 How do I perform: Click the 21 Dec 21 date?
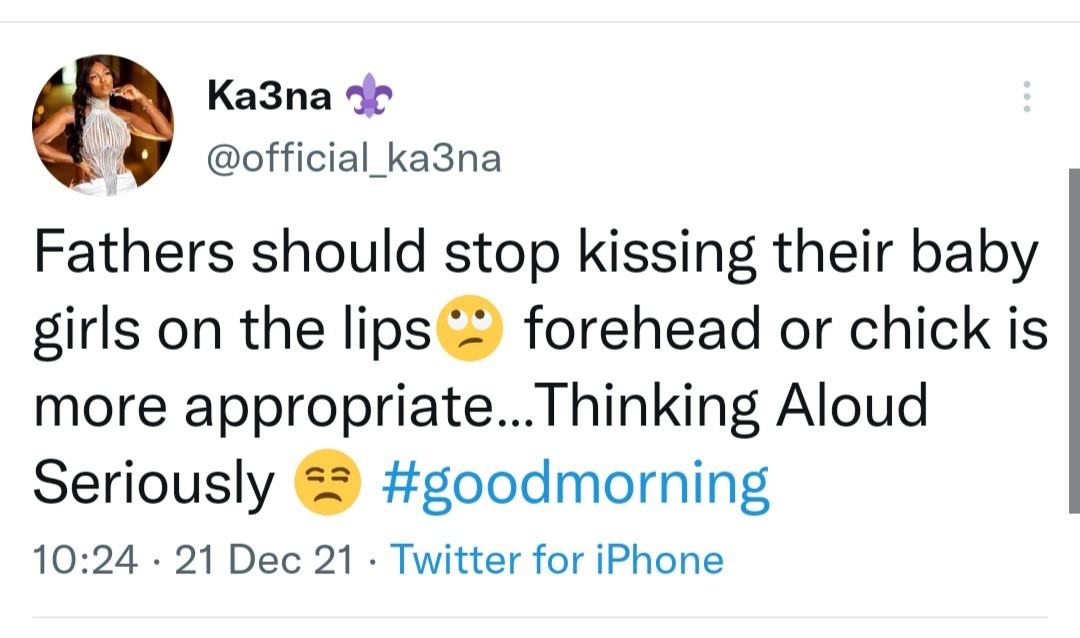263,559
